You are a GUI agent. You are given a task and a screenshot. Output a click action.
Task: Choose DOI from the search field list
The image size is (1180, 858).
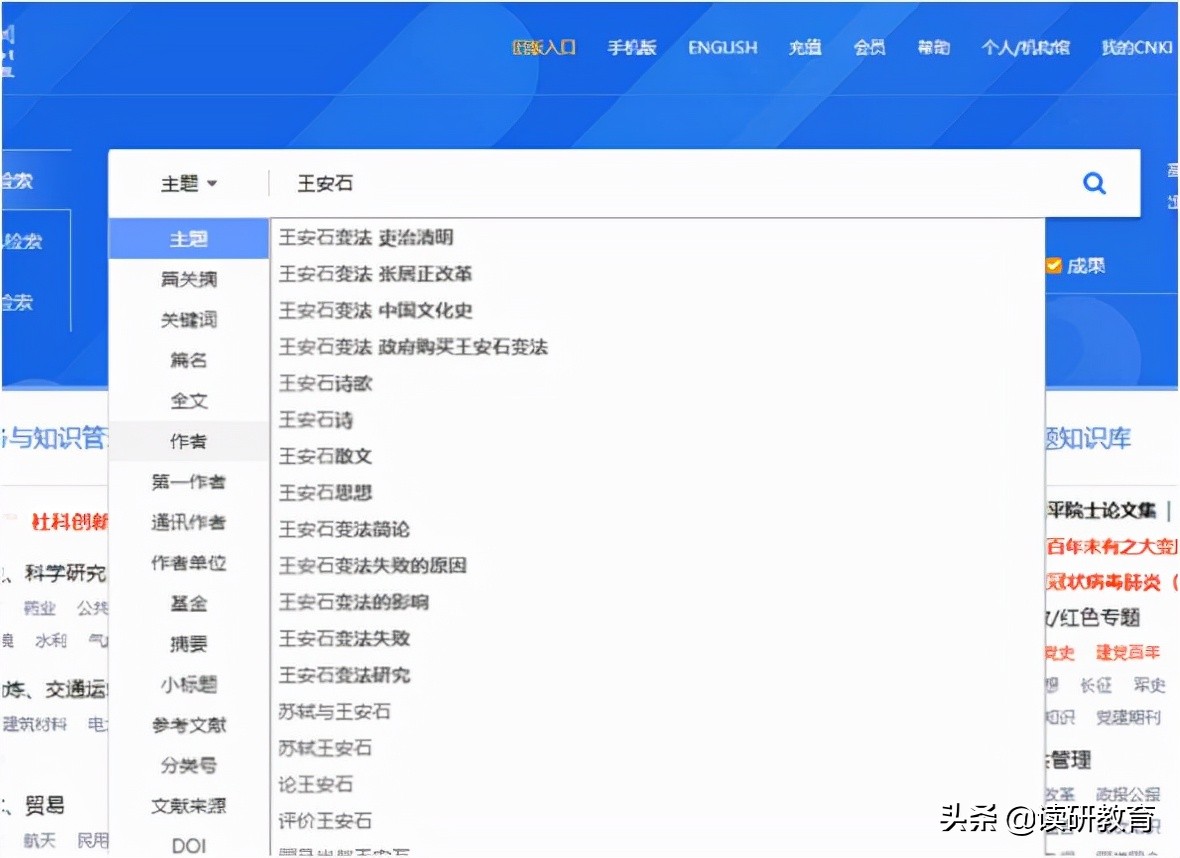tap(187, 845)
